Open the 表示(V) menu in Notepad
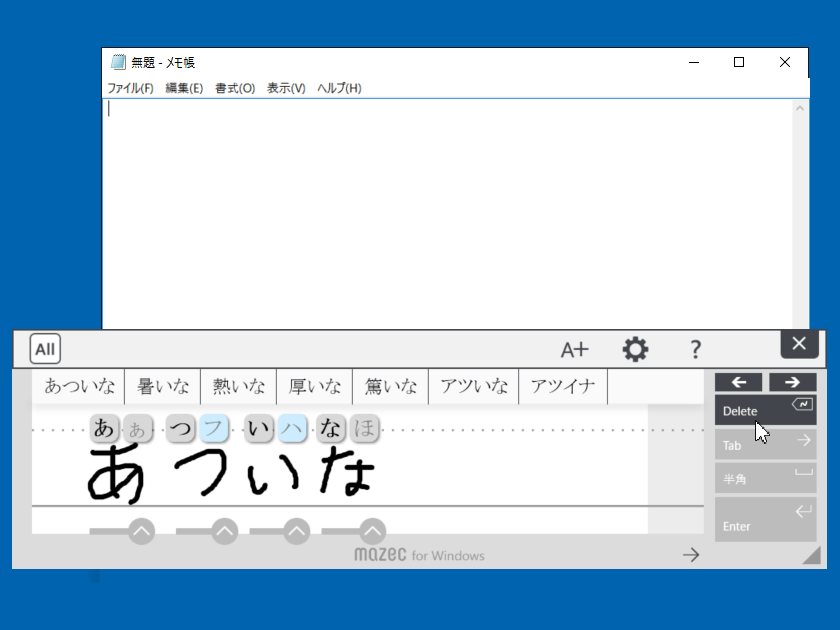 coord(286,88)
